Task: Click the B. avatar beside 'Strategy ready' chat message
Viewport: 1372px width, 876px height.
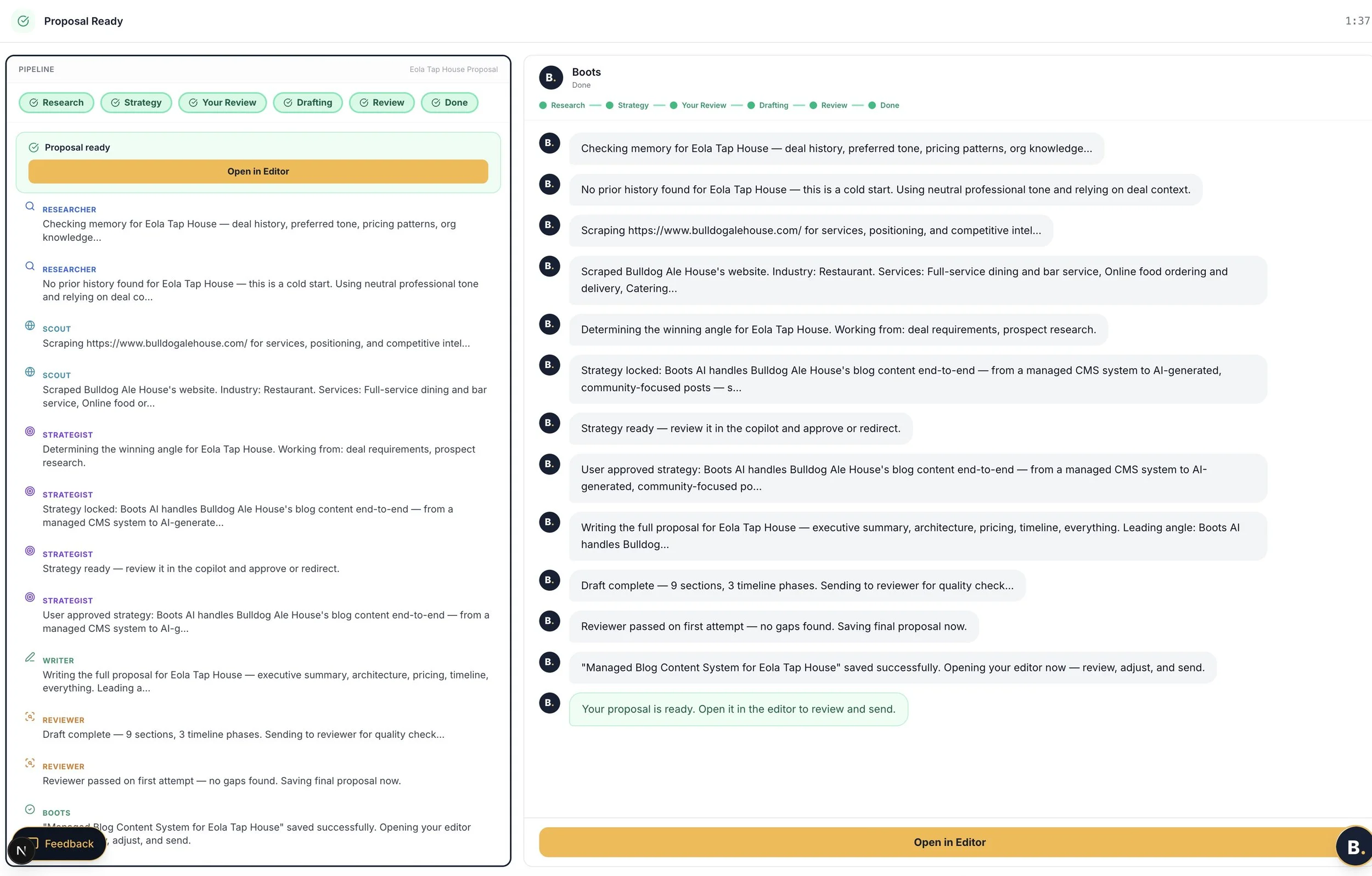Action: [549, 423]
